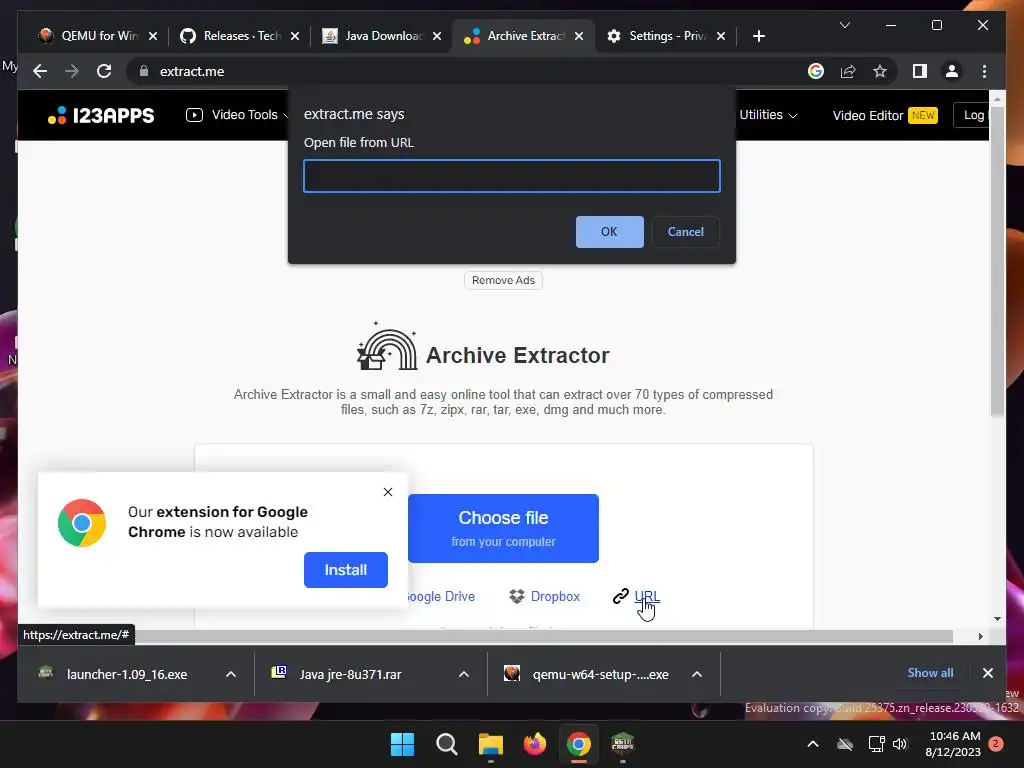Screen dimensions: 1024x768
Task: Click Show all downloads
Action: click(x=930, y=673)
